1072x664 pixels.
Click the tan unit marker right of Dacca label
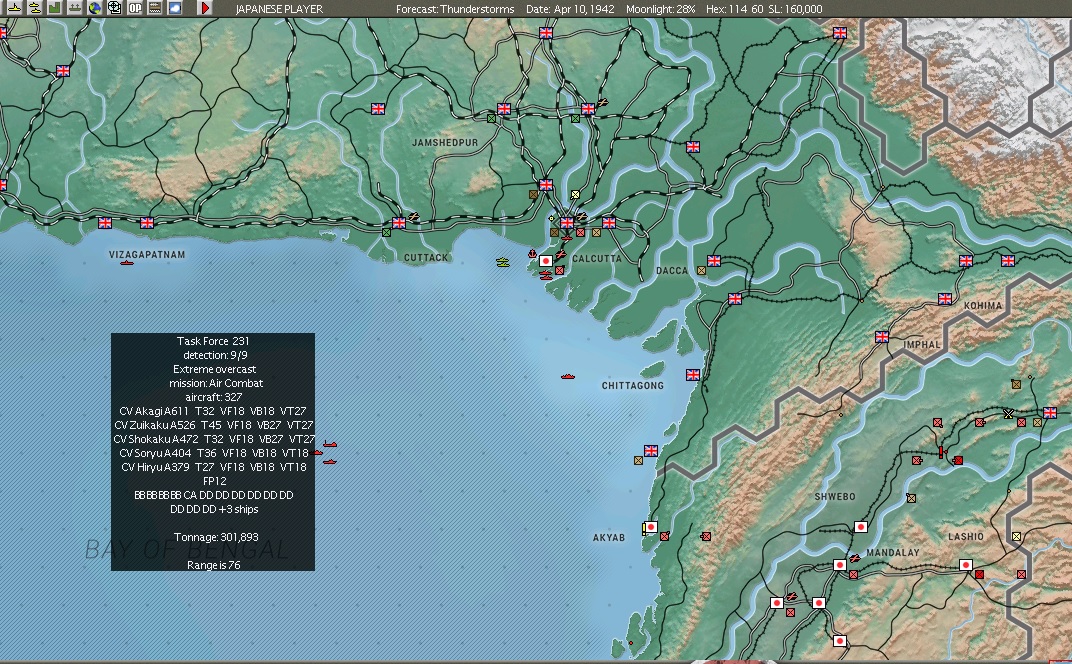(x=701, y=271)
